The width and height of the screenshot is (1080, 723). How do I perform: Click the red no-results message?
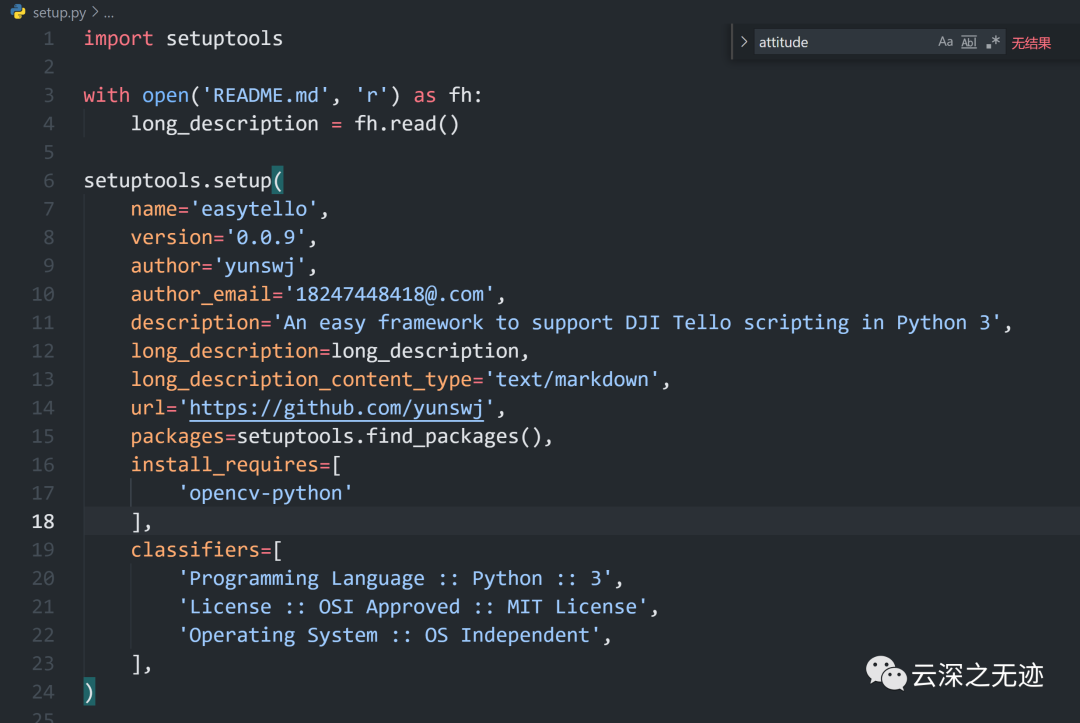point(1031,43)
